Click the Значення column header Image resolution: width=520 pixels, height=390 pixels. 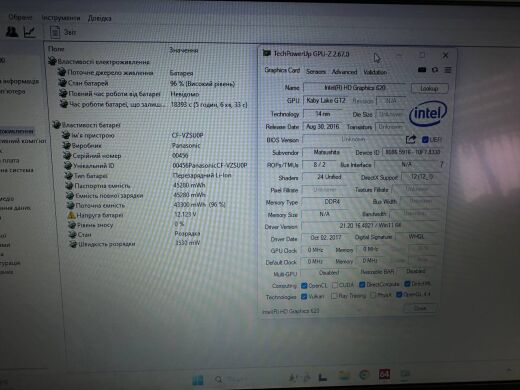tap(184, 50)
